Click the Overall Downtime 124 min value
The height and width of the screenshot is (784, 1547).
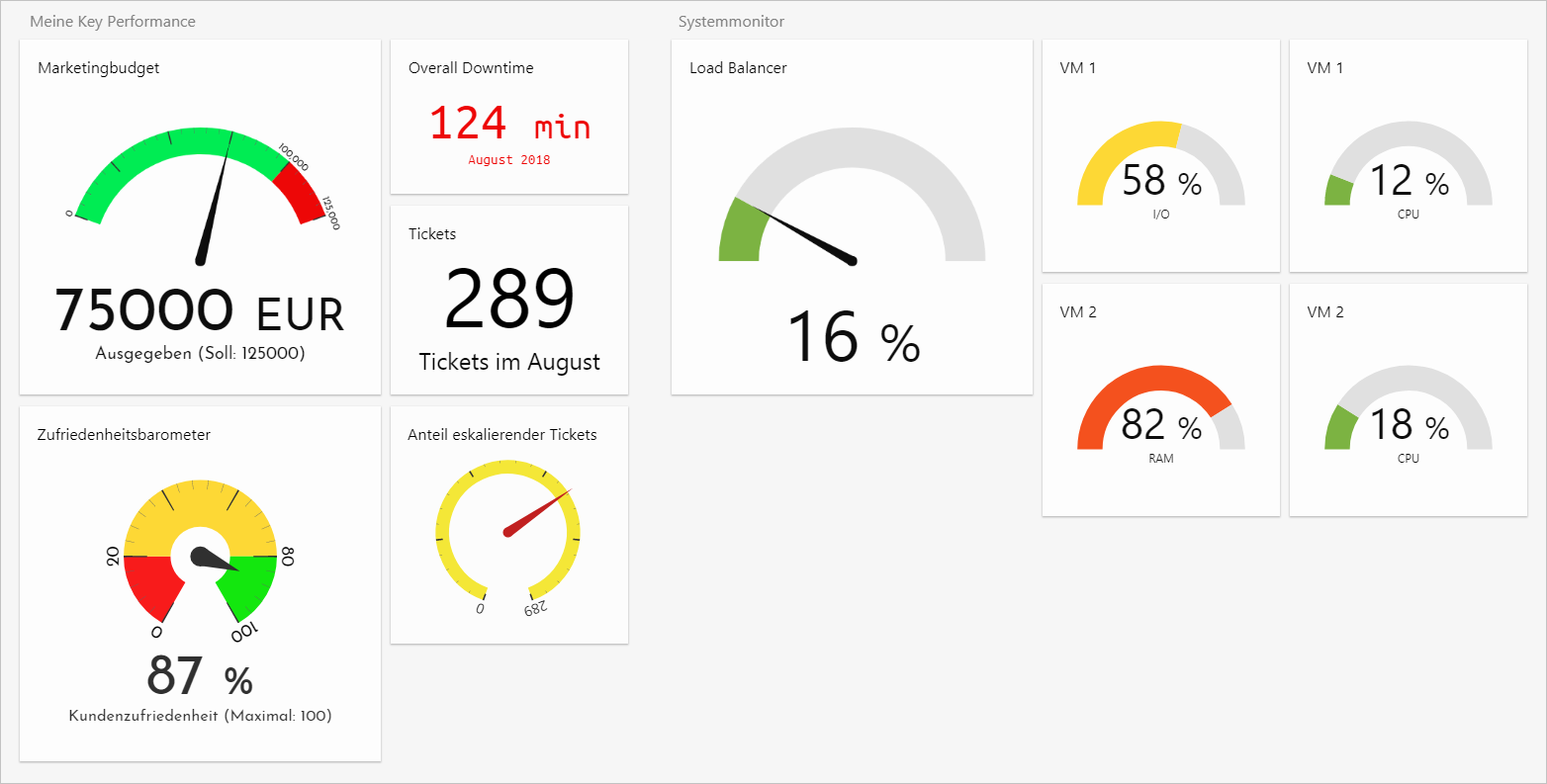pyautogui.click(x=509, y=125)
